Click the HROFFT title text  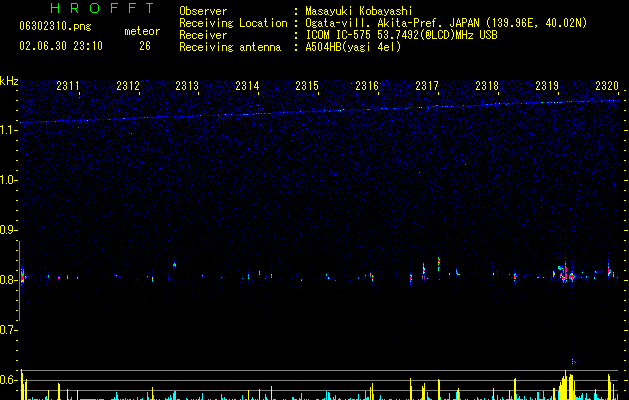102,8
